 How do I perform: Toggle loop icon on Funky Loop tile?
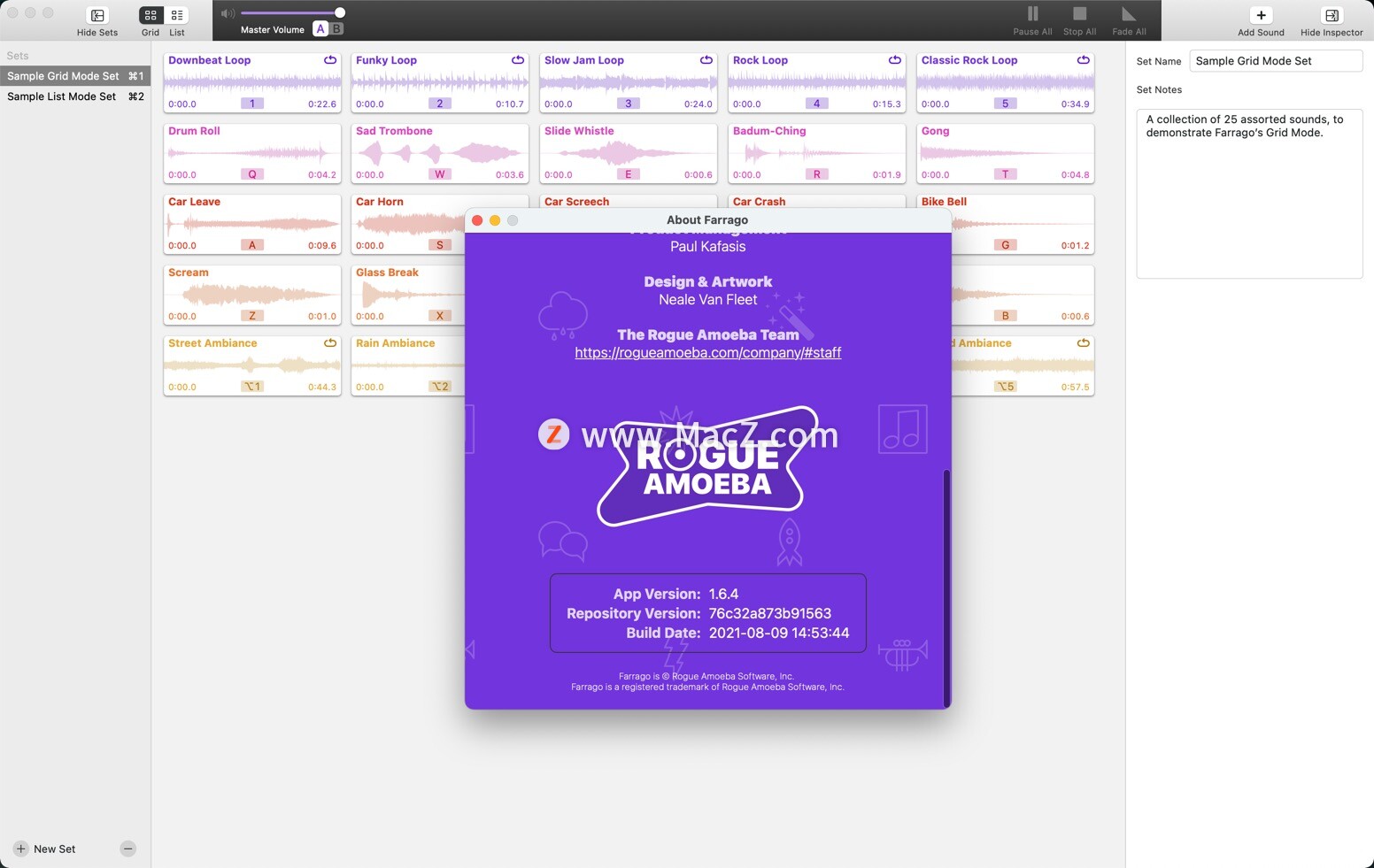[518, 60]
